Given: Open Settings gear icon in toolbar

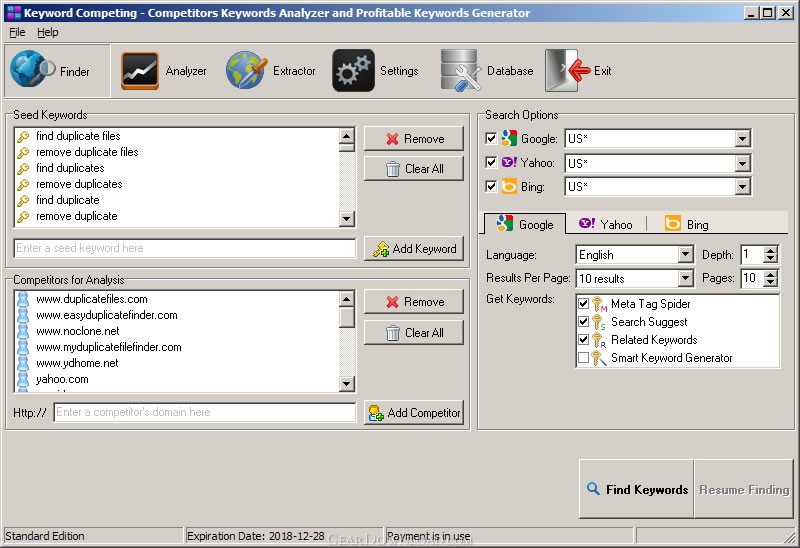Looking at the screenshot, I should [x=353, y=71].
